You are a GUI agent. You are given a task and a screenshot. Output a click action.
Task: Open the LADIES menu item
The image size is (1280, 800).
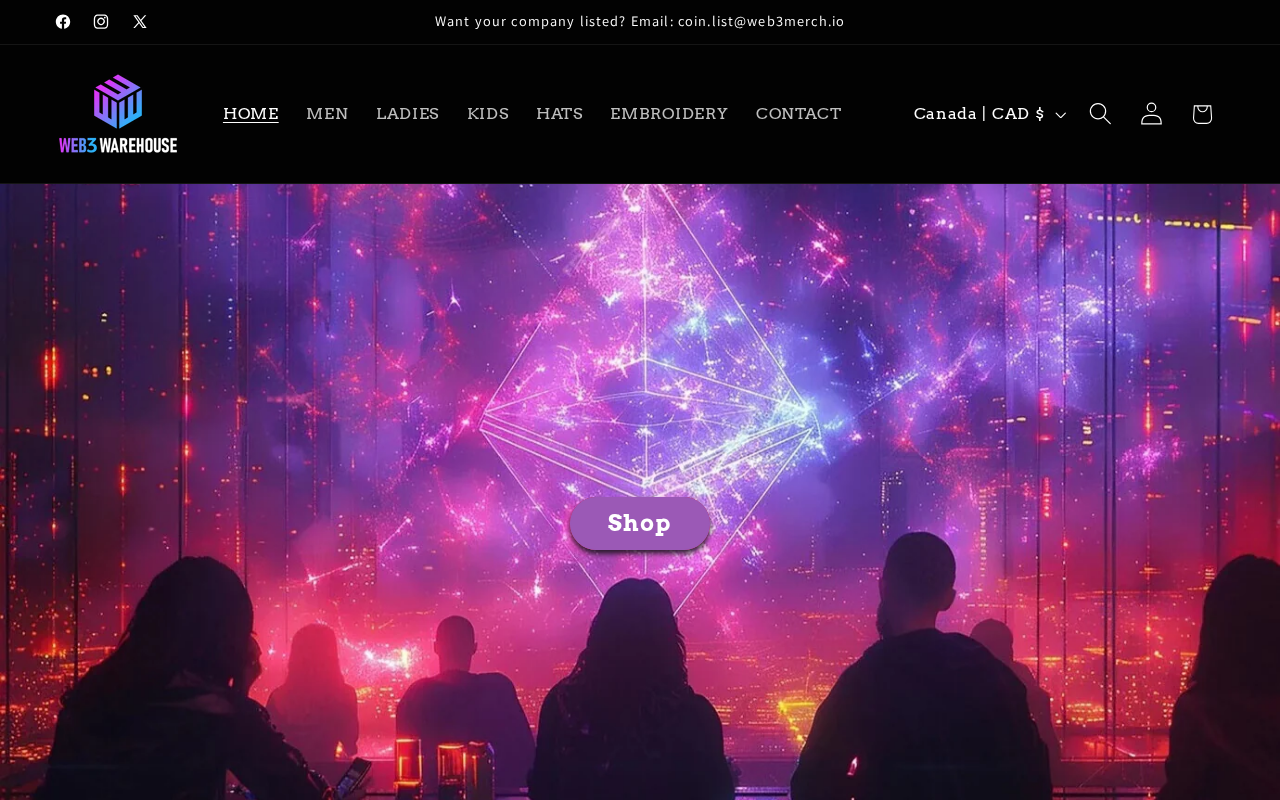408,114
